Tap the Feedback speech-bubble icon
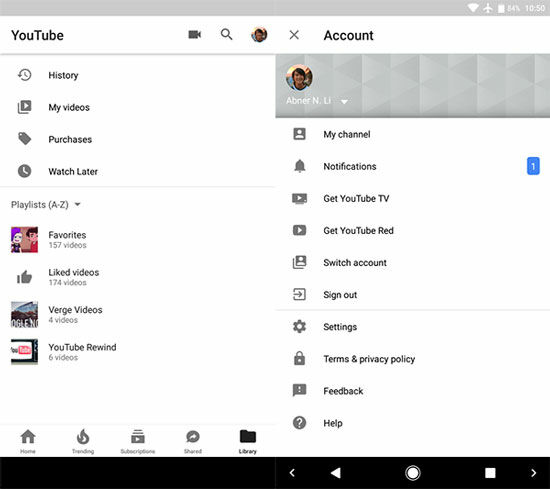 coord(299,390)
